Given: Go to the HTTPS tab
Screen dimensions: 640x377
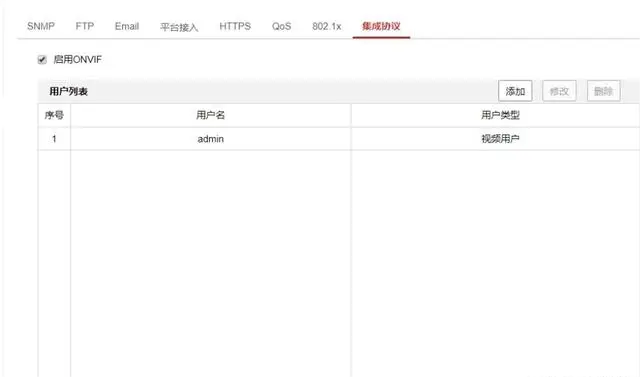Looking at the screenshot, I should click(235, 26).
